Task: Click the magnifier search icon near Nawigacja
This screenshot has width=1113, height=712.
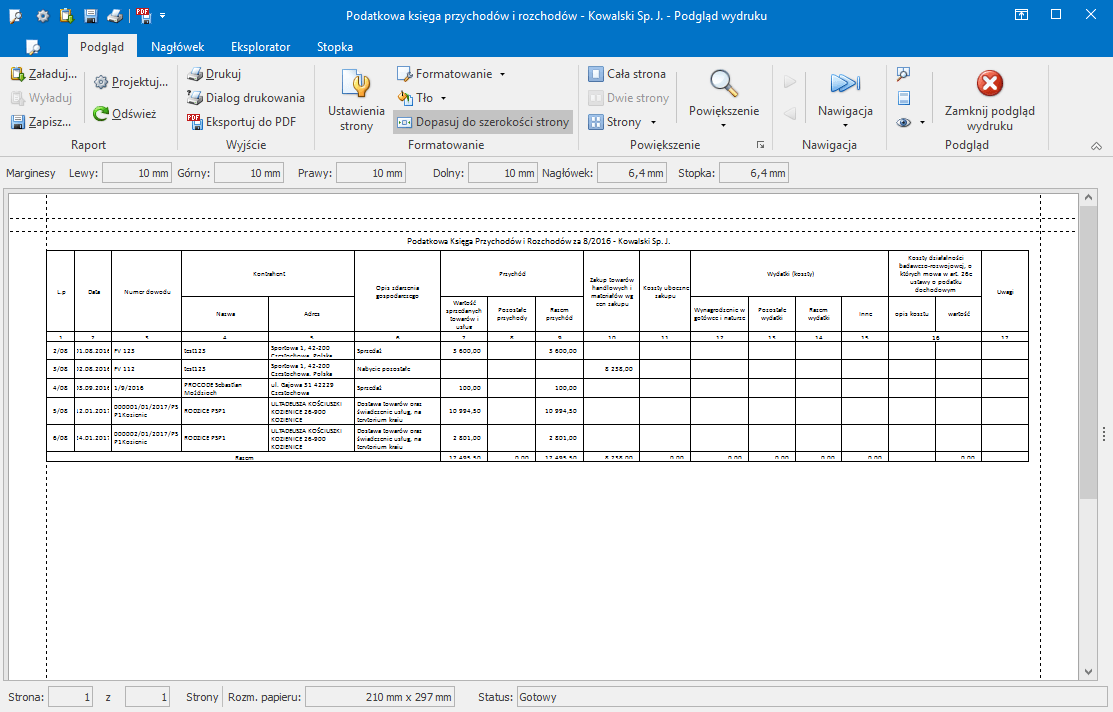Action: 903,74
